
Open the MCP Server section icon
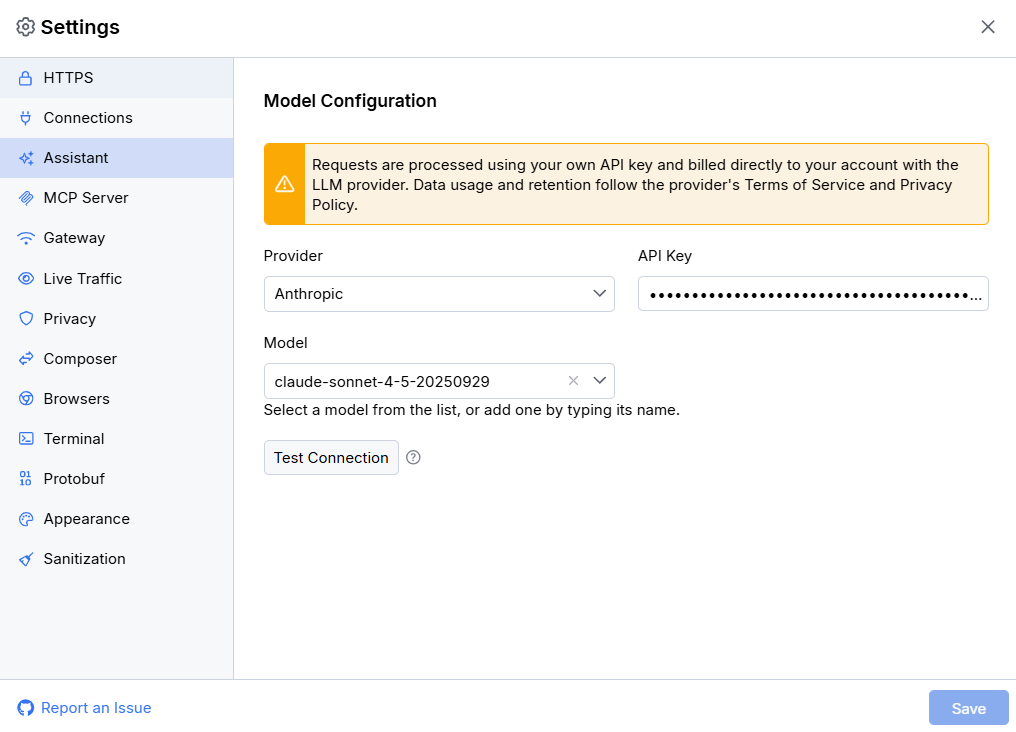click(x=25, y=197)
